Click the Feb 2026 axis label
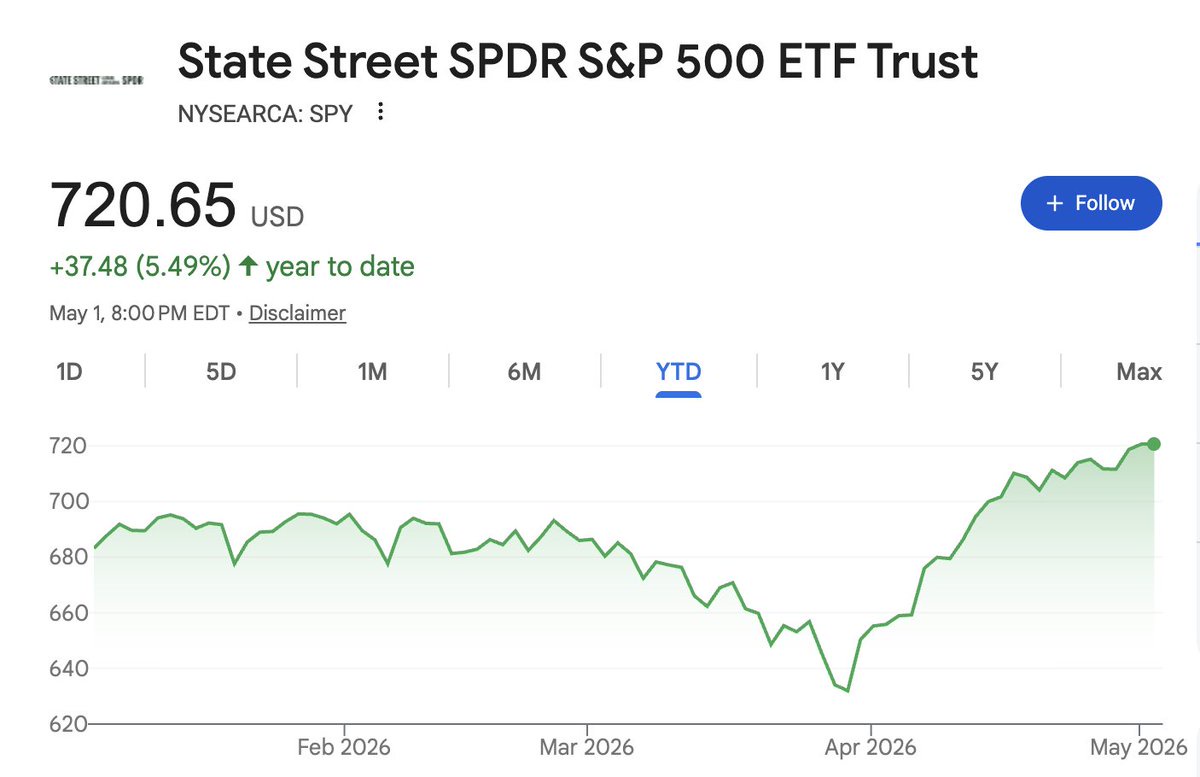Image resolution: width=1200 pixels, height=777 pixels. coord(344,747)
